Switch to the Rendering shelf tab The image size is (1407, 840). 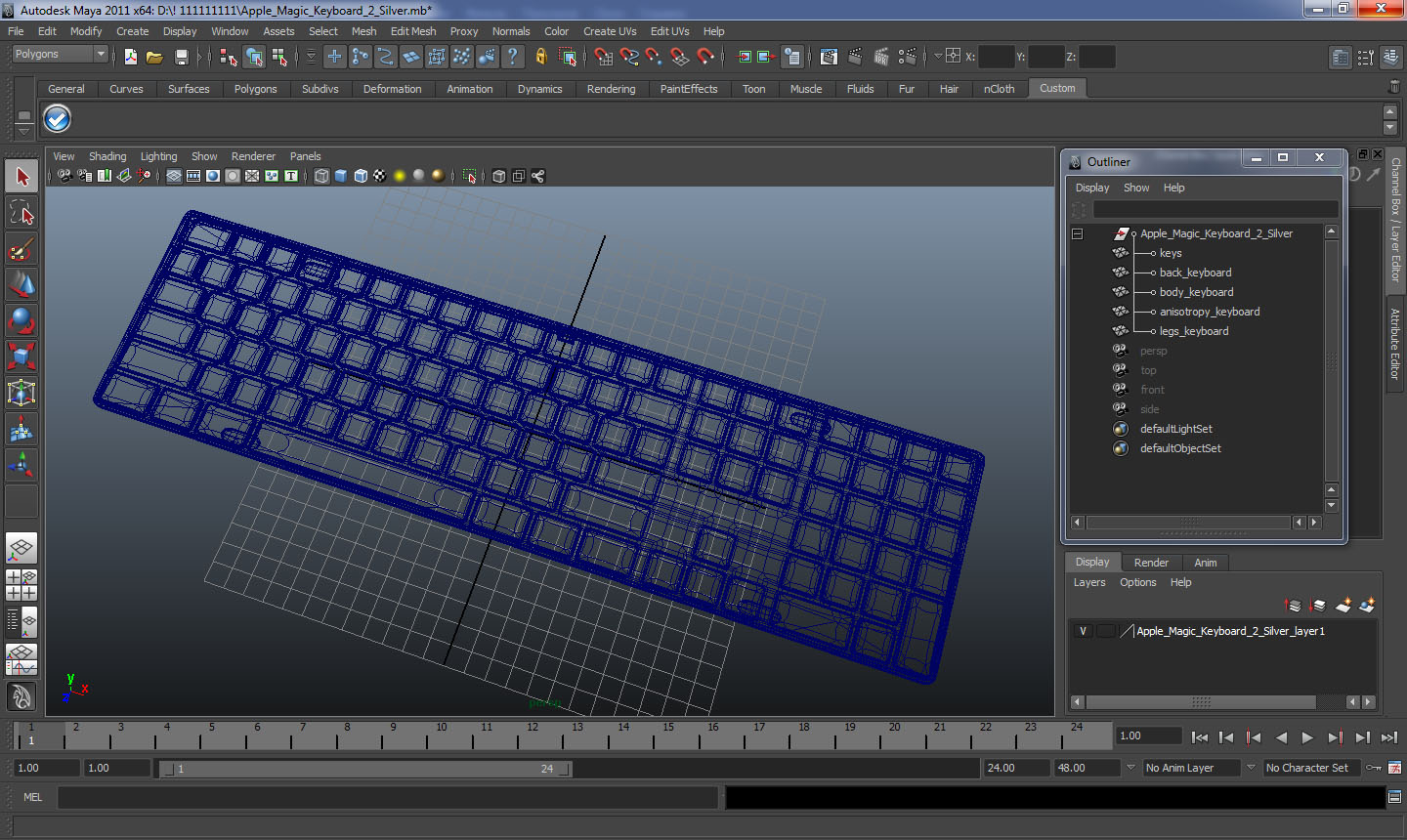coord(611,89)
